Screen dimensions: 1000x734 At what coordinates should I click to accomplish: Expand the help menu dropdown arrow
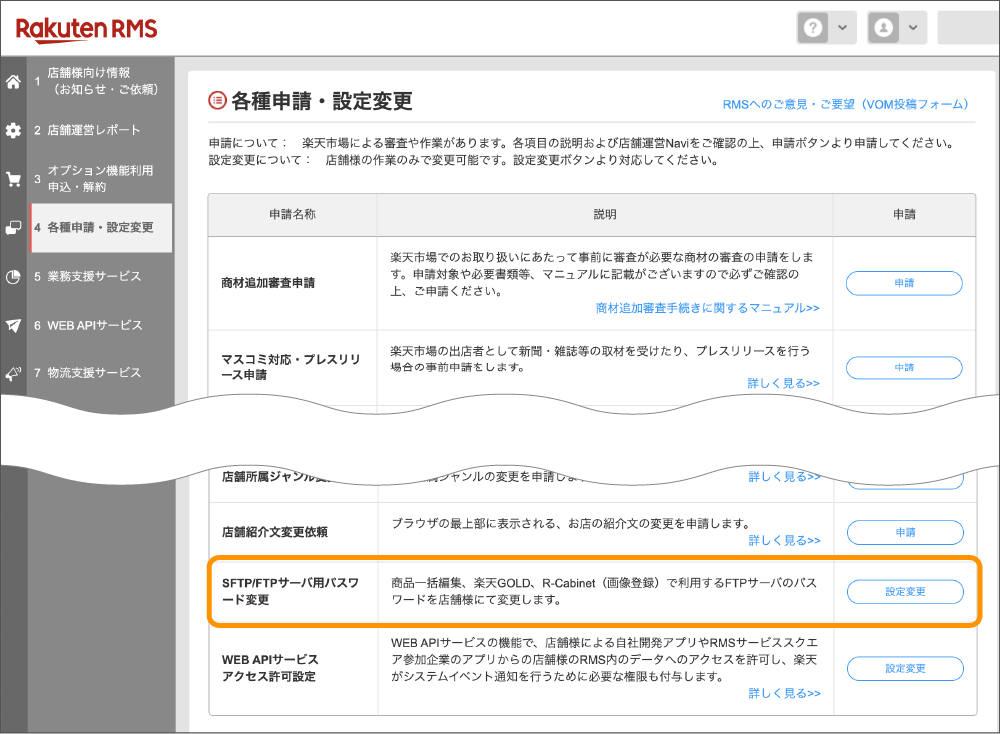point(842,29)
